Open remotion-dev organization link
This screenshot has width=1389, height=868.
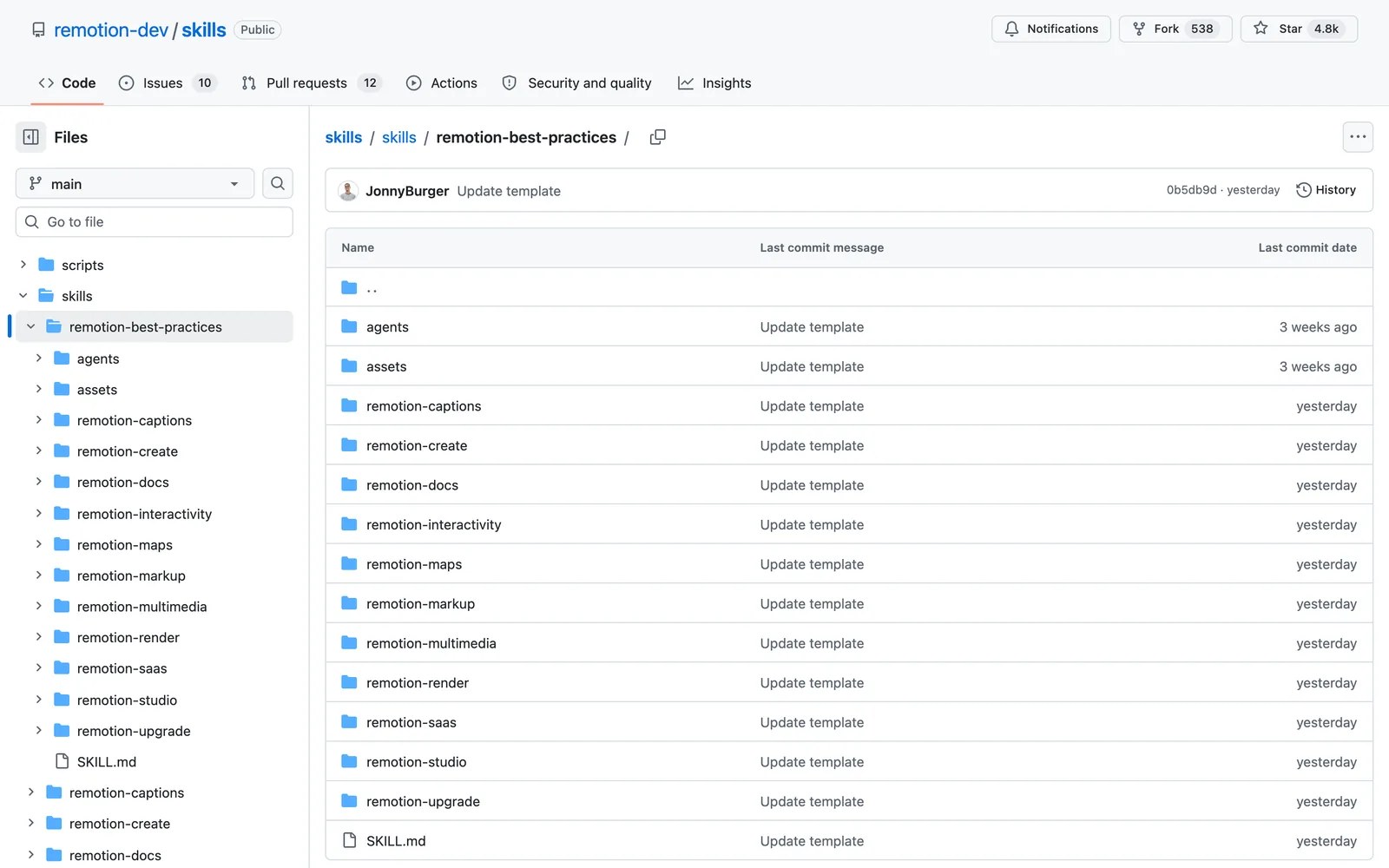(x=111, y=30)
